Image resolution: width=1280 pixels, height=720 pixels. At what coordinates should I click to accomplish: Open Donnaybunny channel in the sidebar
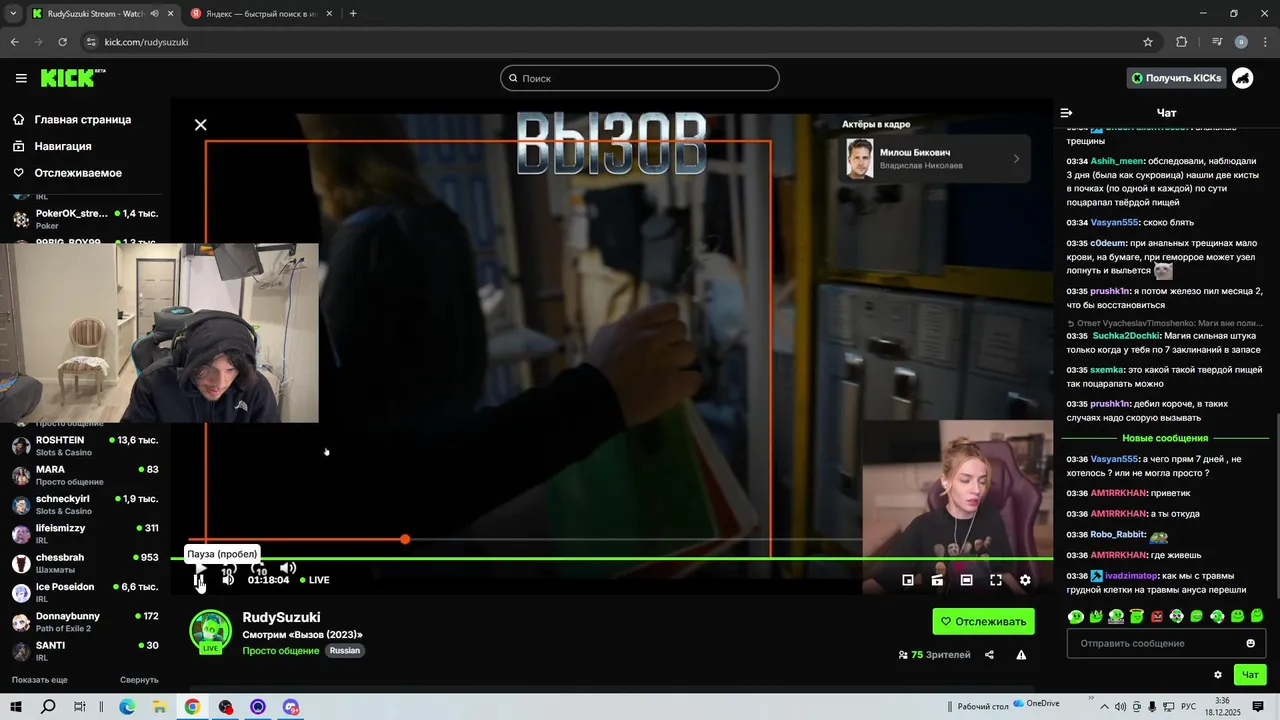click(x=85, y=622)
